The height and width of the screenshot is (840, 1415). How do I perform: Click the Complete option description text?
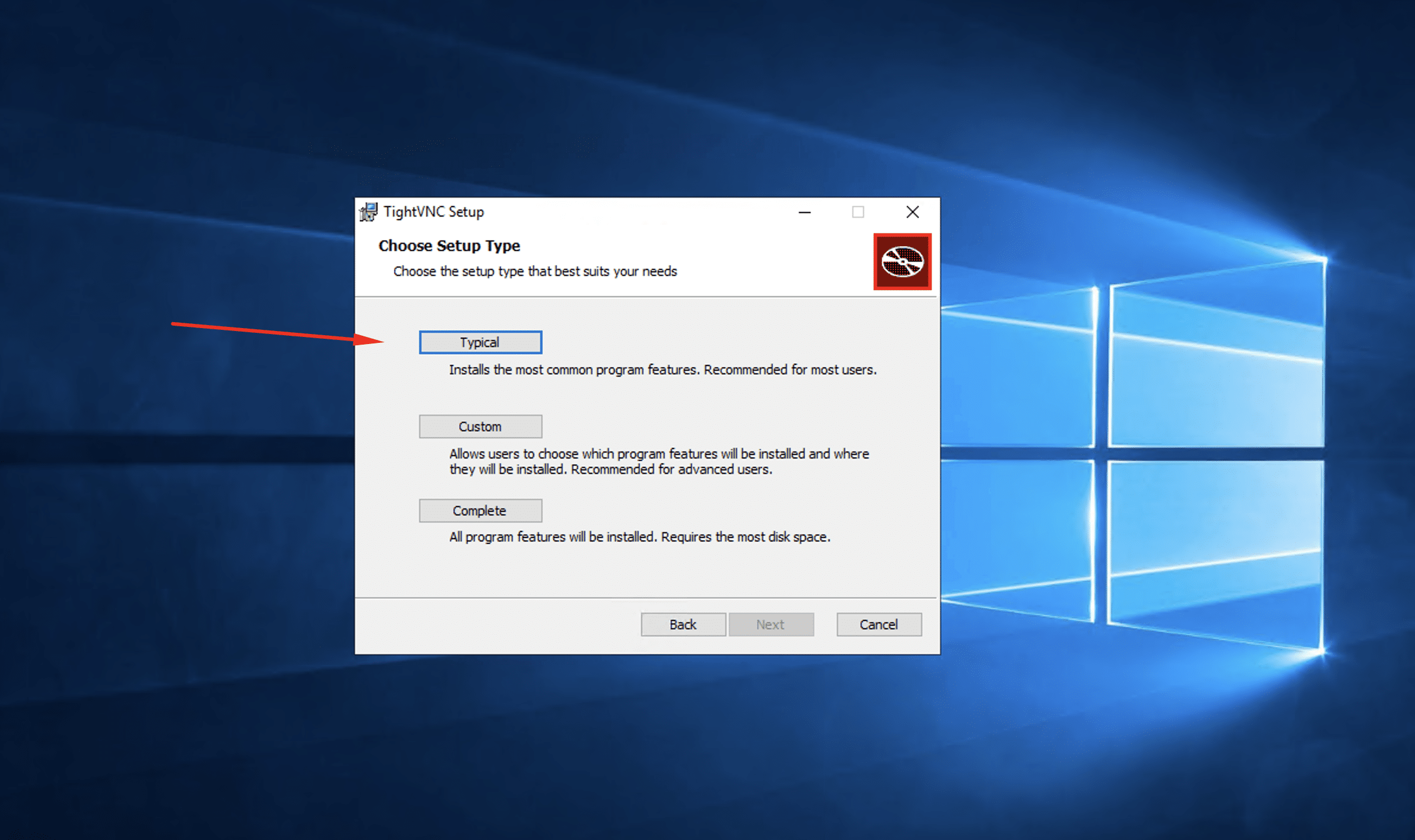click(639, 536)
